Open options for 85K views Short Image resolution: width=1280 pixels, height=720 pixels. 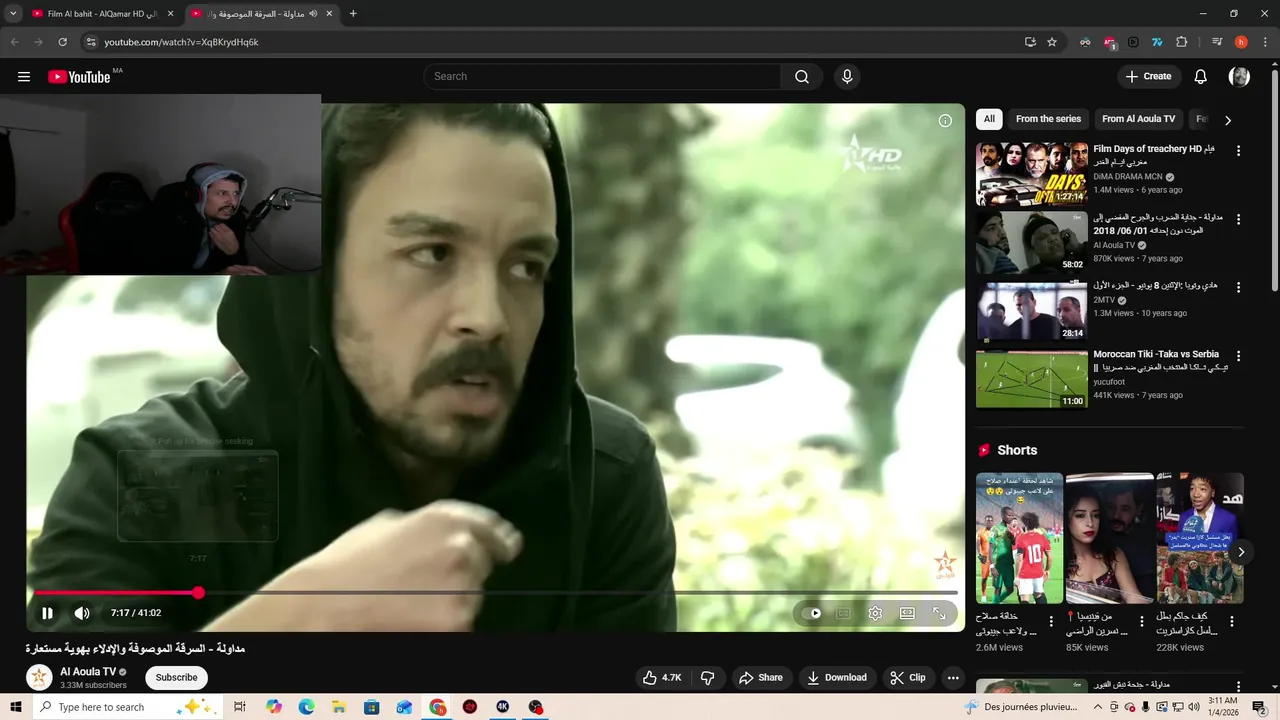[1141, 621]
